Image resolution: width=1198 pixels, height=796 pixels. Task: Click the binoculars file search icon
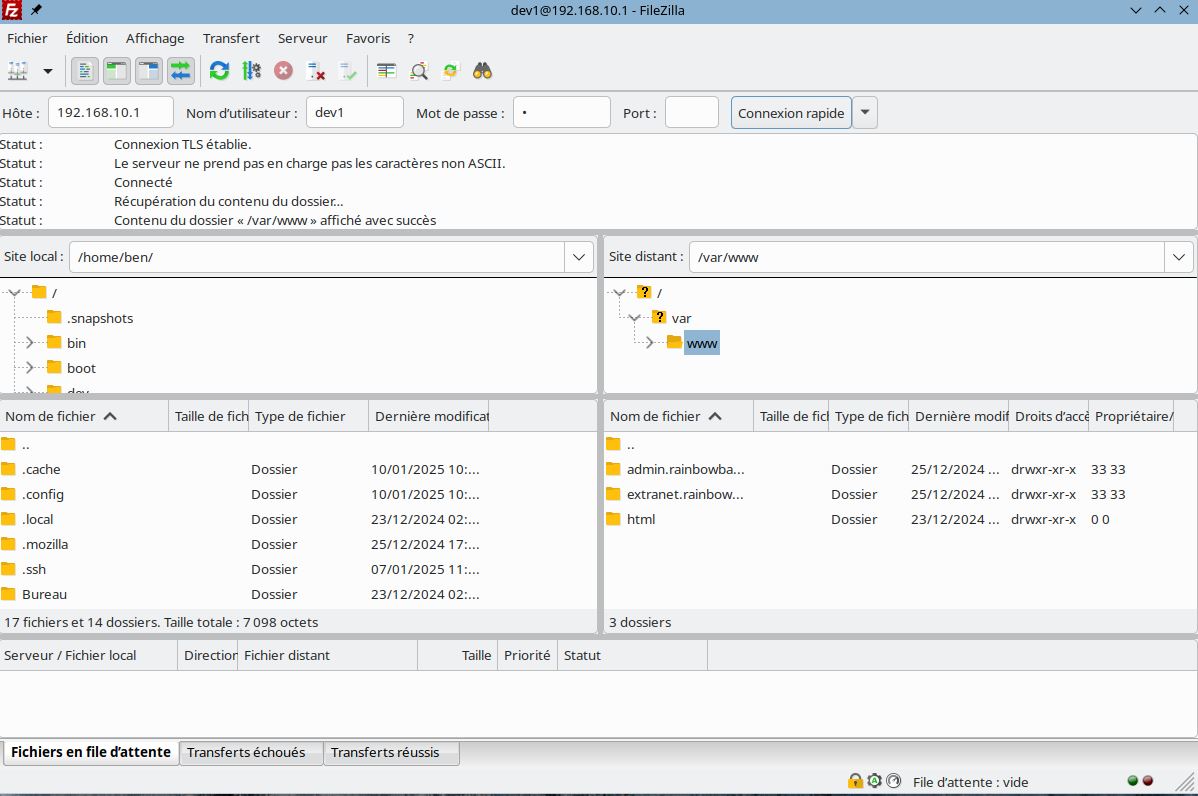(x=482, y=71)
